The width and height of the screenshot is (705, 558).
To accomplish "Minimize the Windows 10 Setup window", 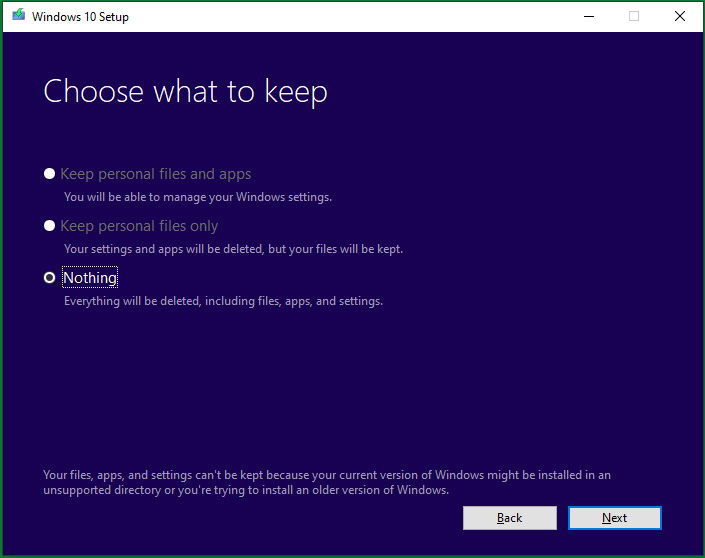I will point(589,17).
